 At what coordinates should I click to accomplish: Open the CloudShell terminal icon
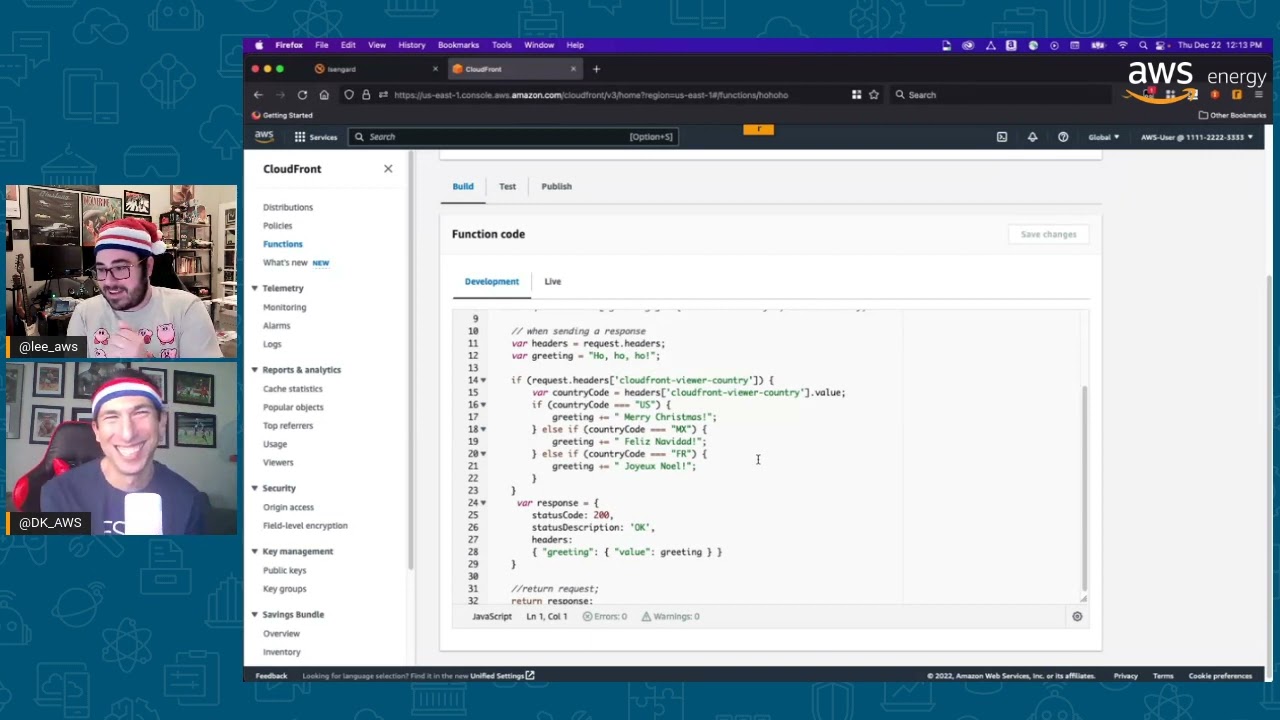point(1001,137)
